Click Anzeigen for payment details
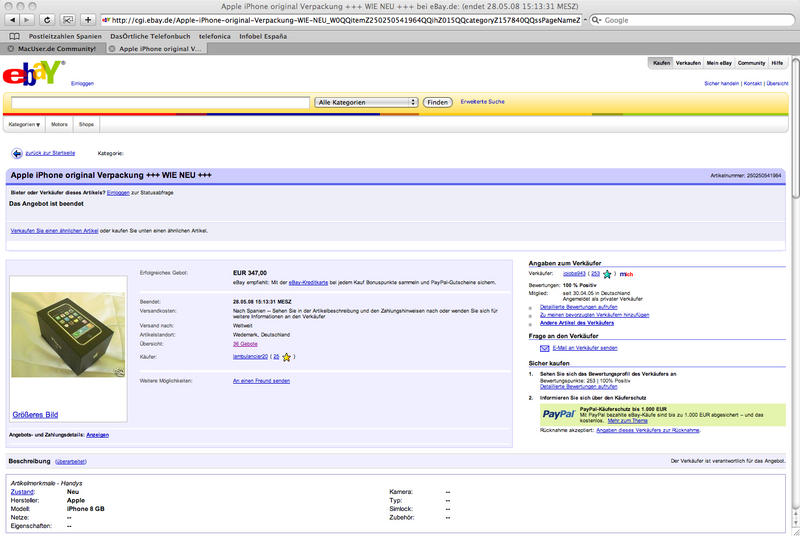Image resolution: width=800 pixels, height=536 pixels. tap(97, 435)
